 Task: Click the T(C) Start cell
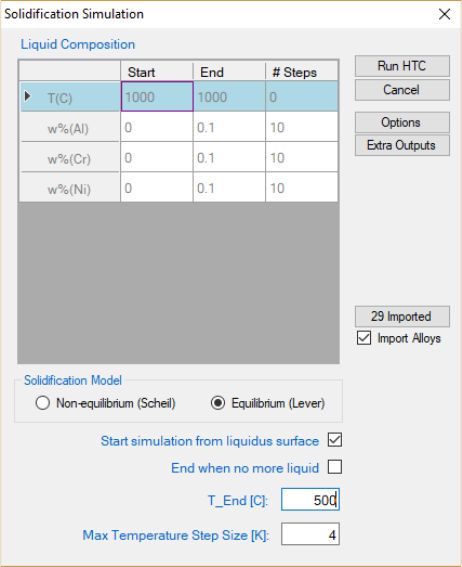157,96
